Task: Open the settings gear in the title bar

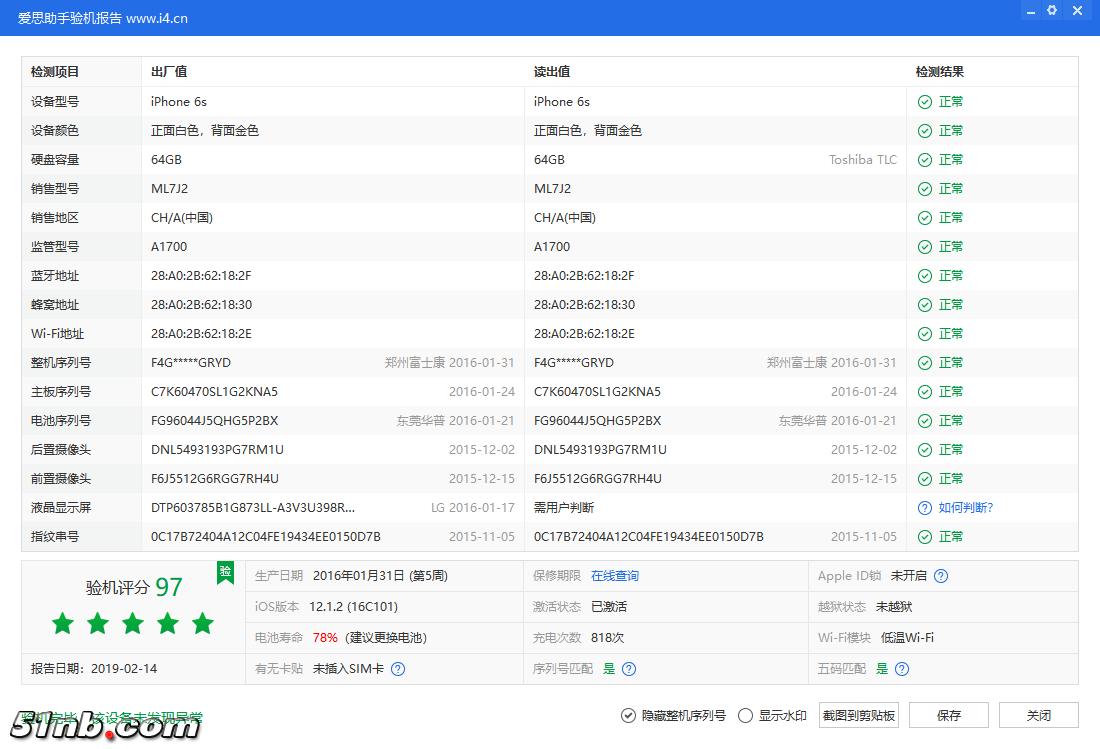Action: pyautogui.click(x=1051, y=10)
